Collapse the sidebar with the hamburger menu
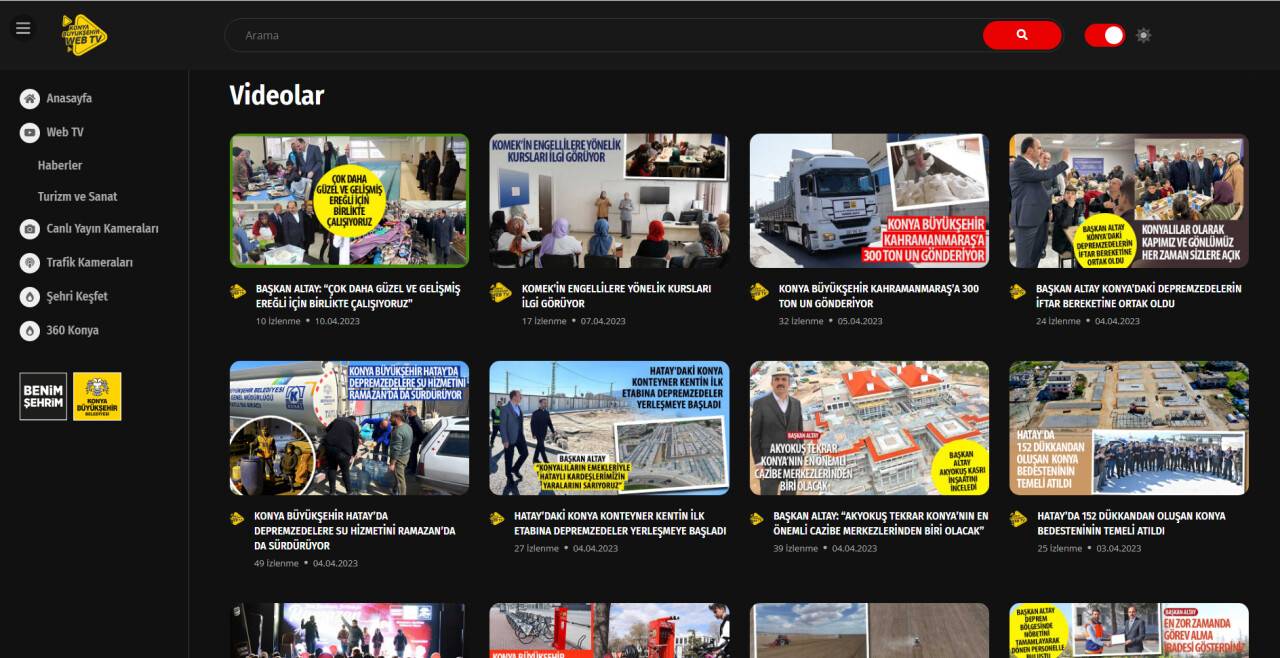 23,27
